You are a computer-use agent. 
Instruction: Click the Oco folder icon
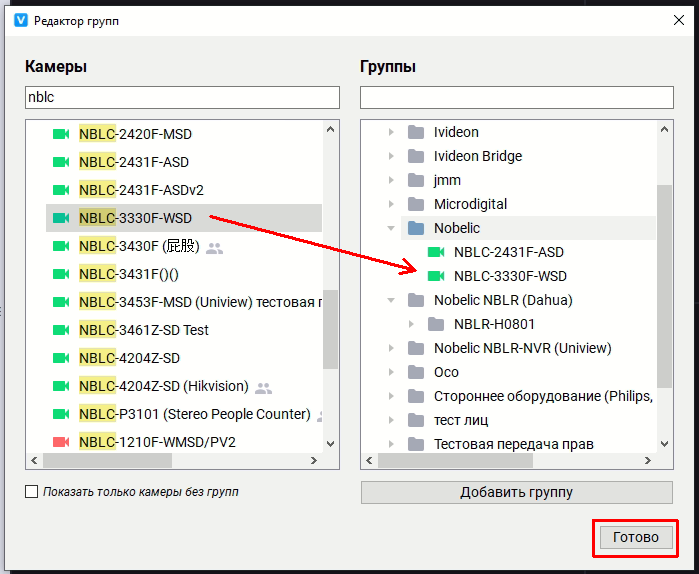coord(416,372)
